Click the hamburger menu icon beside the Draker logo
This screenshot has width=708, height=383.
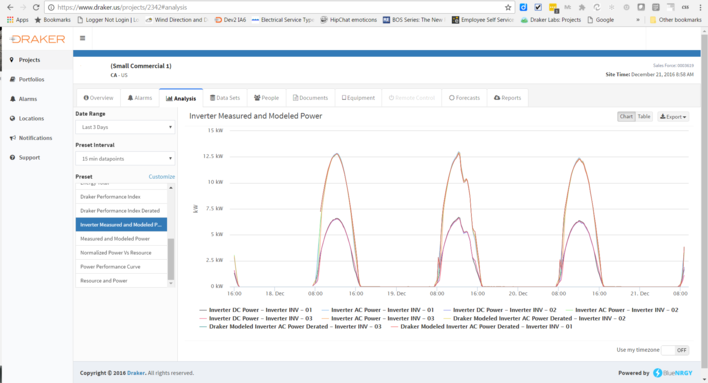pyautogui.click(x=83, y=38)
